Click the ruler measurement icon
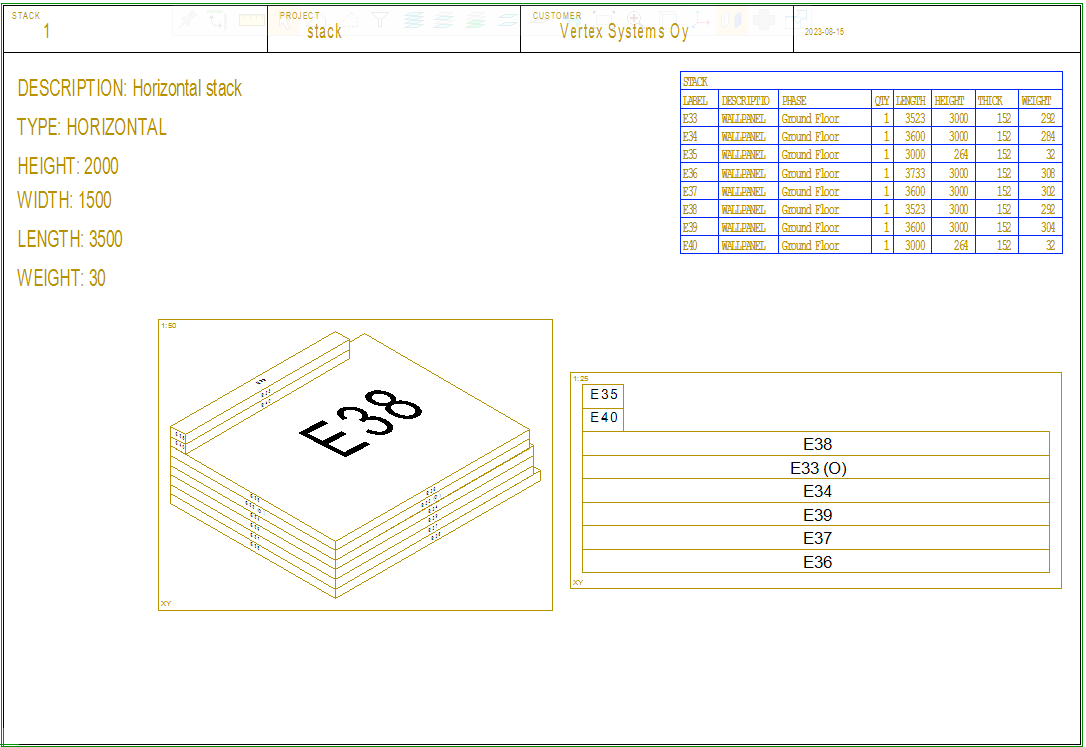The width and height of the screenshot is (1086, 747). (x=253, y=18)
